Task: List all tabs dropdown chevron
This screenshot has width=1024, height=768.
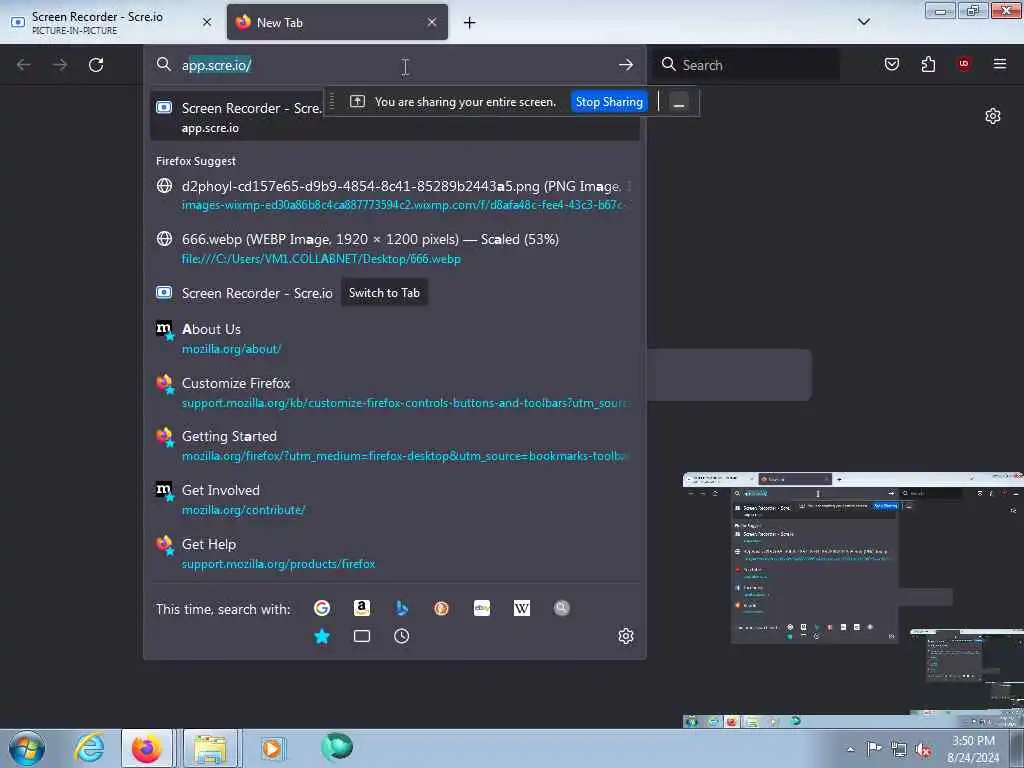Action: coord(863,22)
